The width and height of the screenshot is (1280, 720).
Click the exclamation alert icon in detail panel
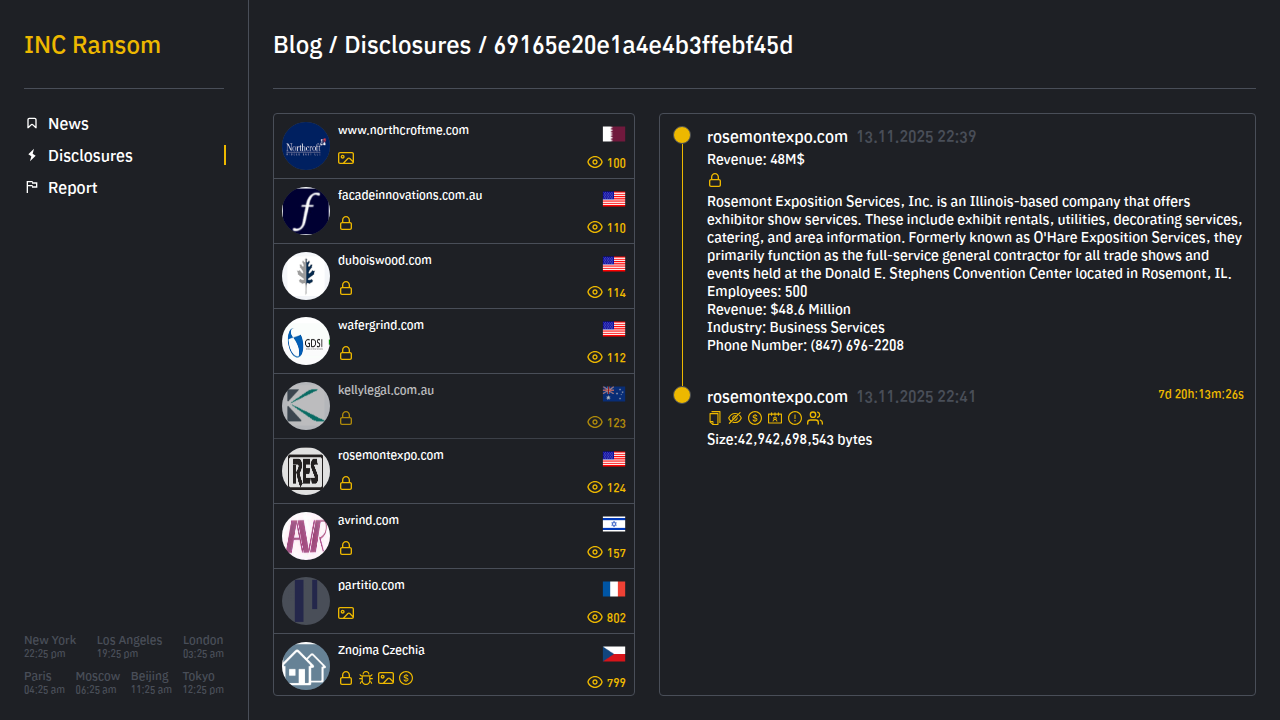[x=795, y=418]
